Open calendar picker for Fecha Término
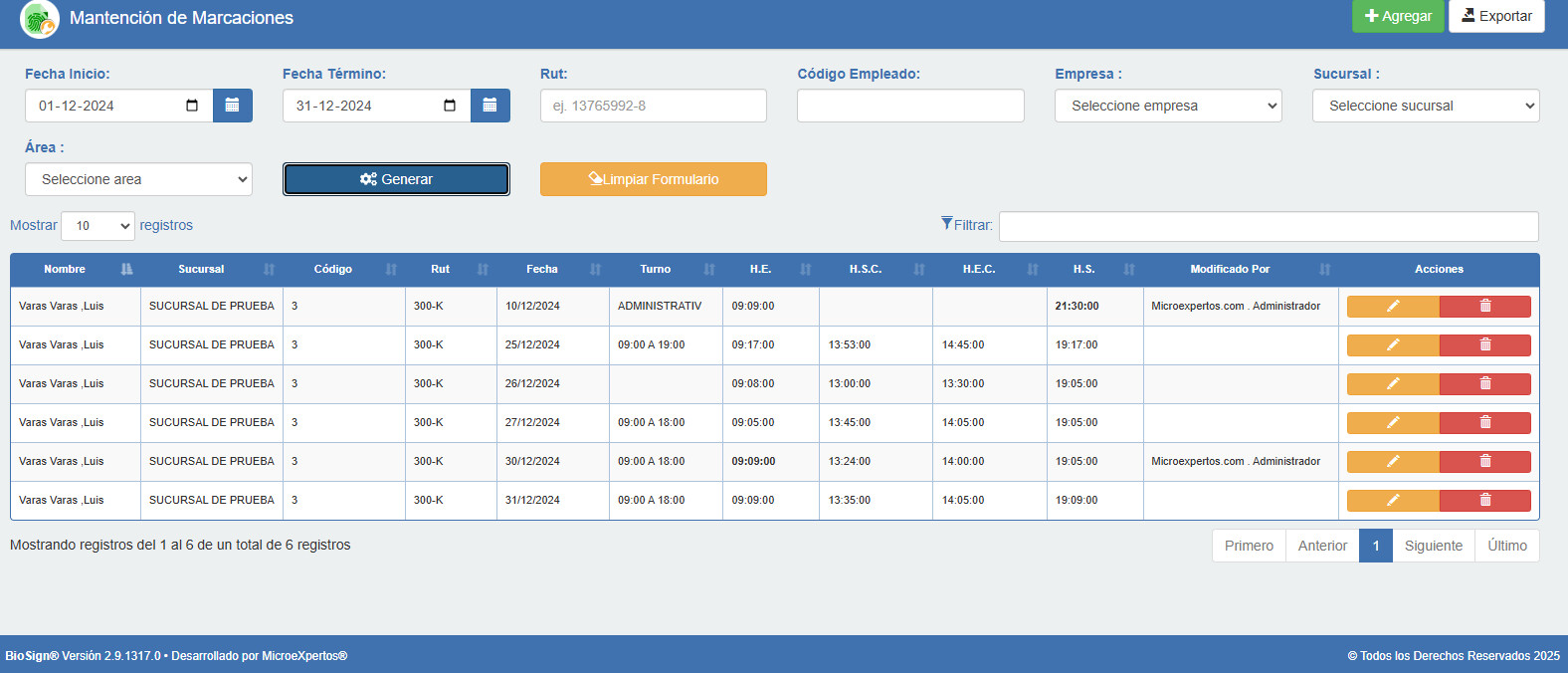This screenshot has width=1568, height=673. point(490,106)
